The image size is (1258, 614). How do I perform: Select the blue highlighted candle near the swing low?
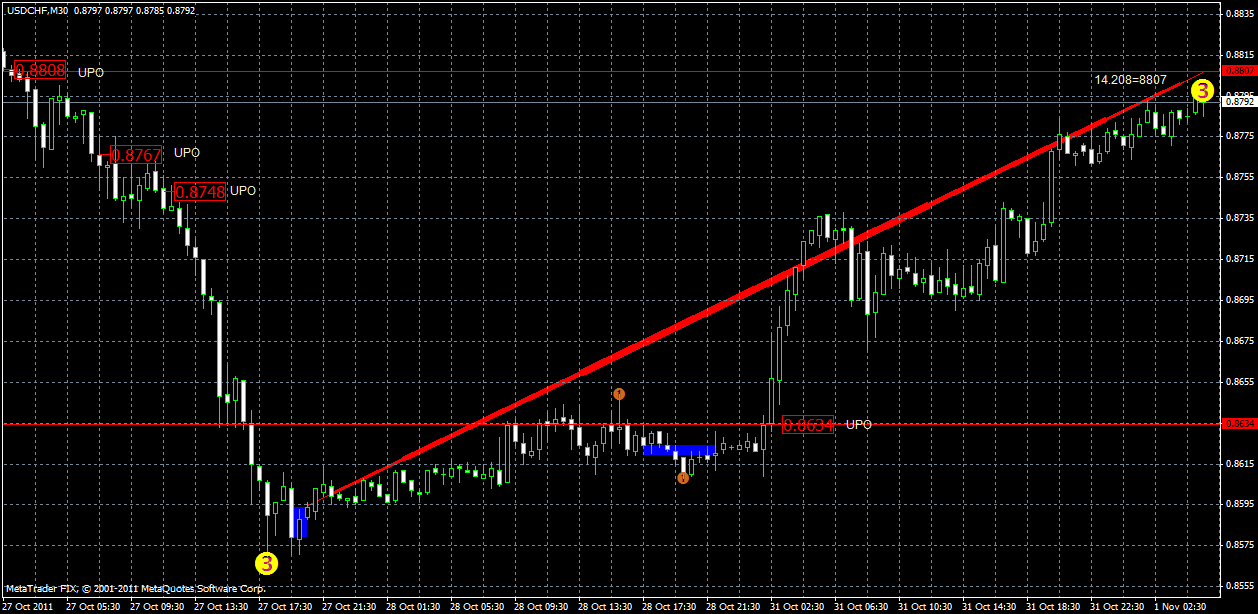pos(300,520)
